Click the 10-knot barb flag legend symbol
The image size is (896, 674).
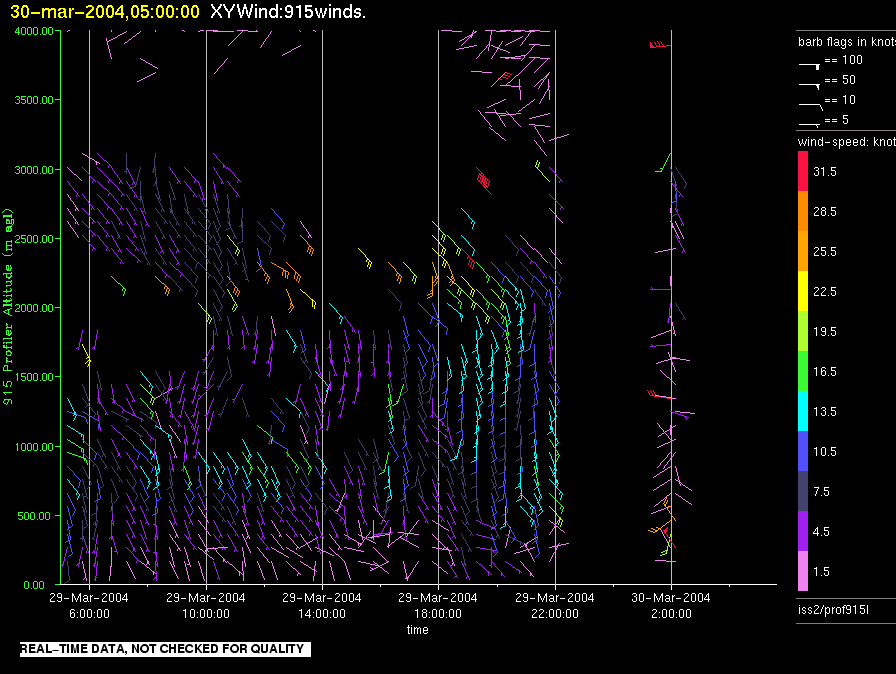pyautogui.click(x=811, y=106)
